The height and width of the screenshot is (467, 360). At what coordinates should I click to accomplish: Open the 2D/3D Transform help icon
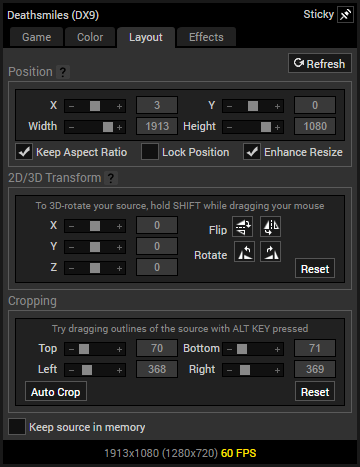click(111, 178)
